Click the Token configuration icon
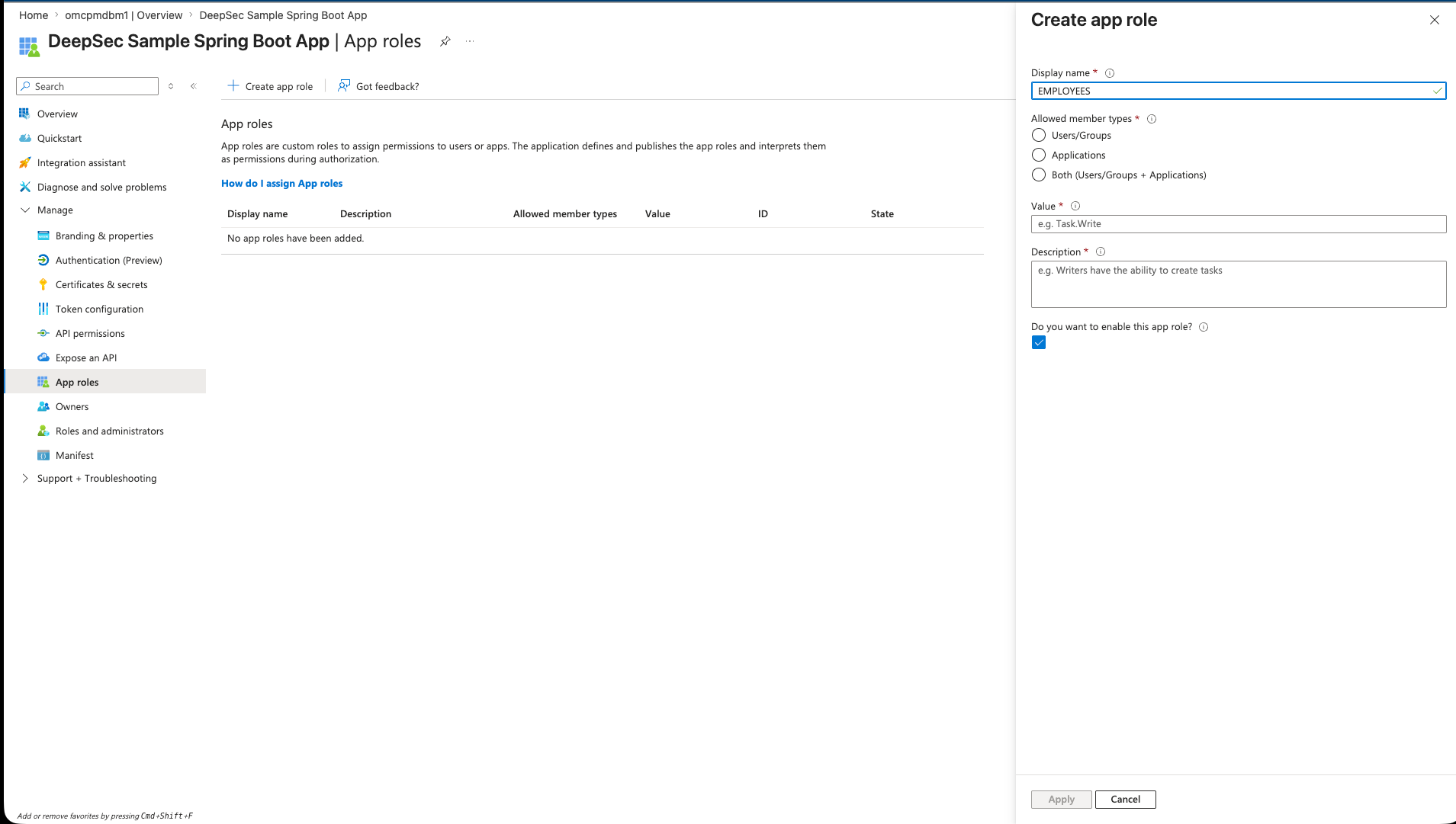1456x824 pixels. tap(43, 309)
